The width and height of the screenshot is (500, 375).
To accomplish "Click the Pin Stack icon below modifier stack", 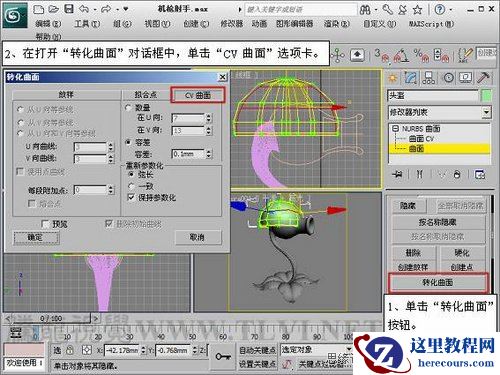I will (398, 174).
